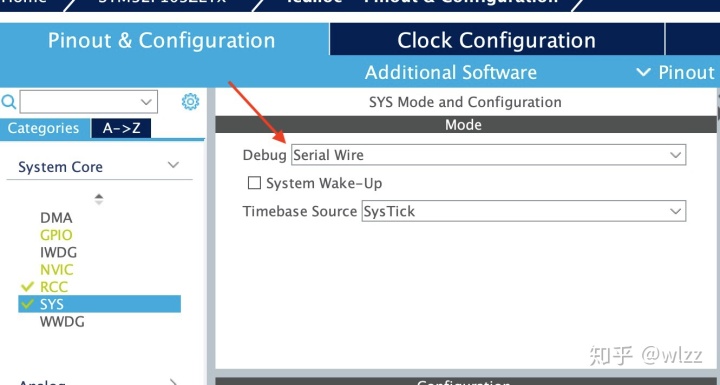Click the sort arrows icon above DMA

99,199
